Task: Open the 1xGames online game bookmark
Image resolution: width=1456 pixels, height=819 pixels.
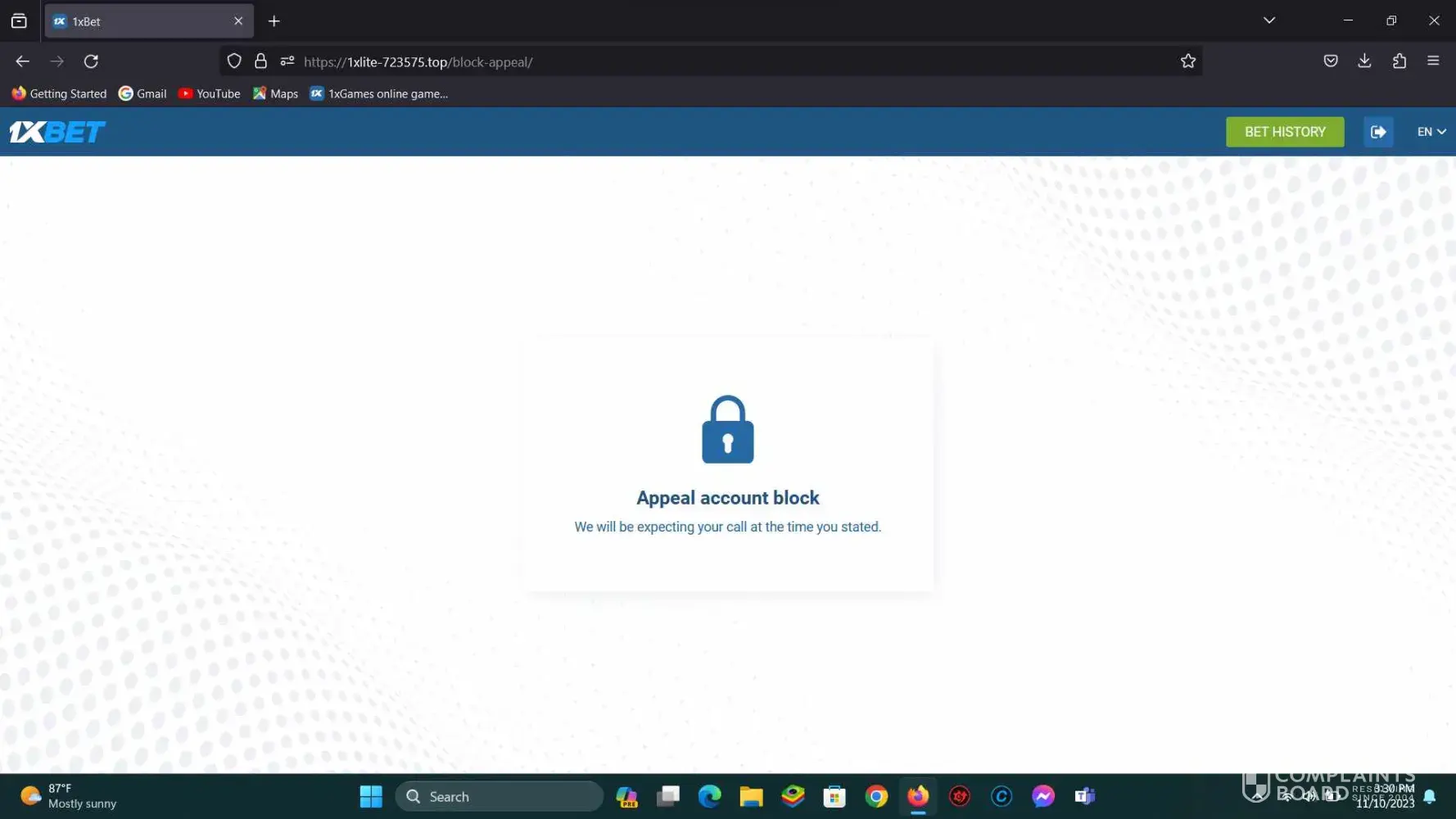Action: click(379, 93)
